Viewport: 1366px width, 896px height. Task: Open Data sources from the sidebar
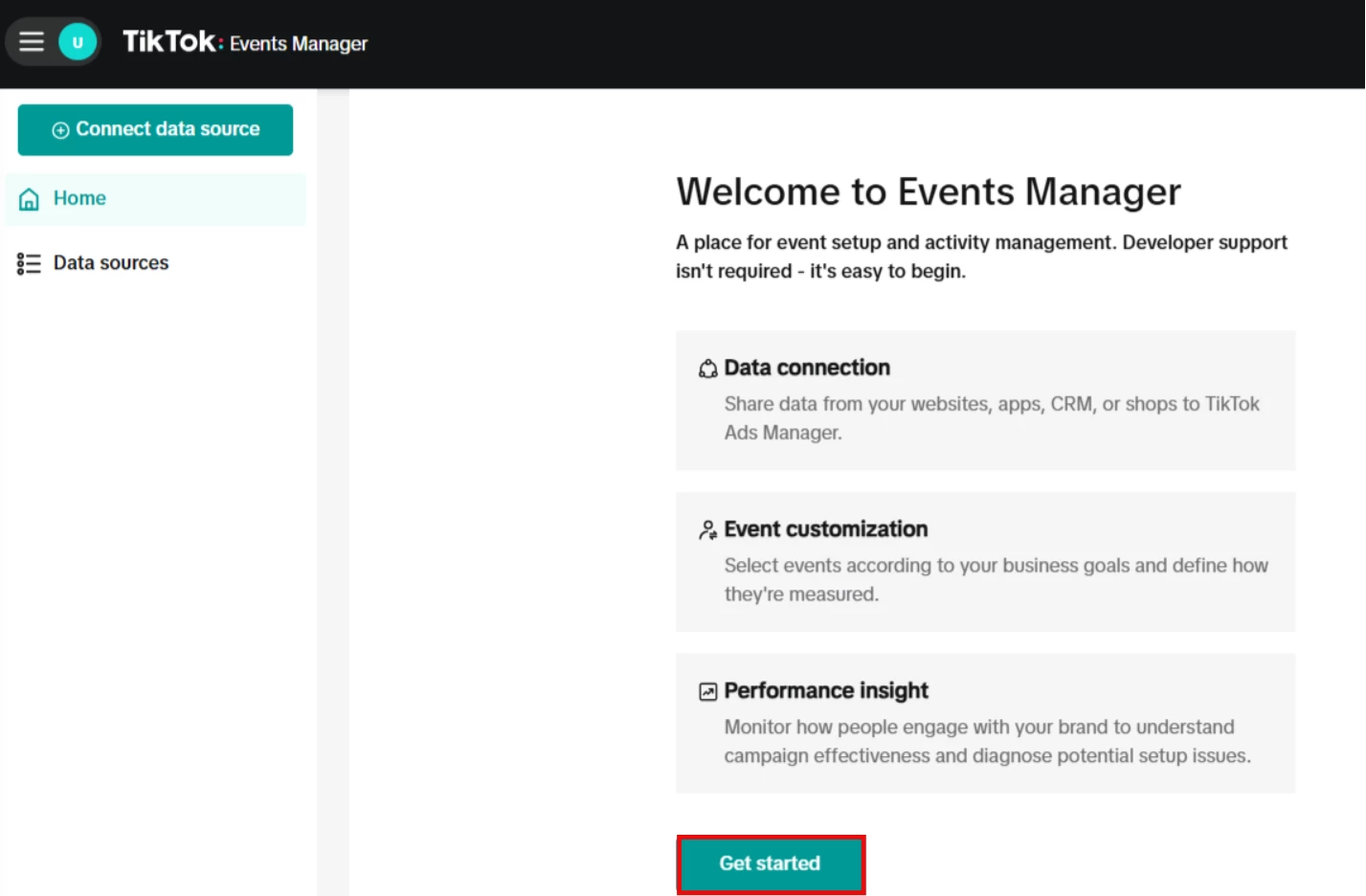[x=111, y=262]
